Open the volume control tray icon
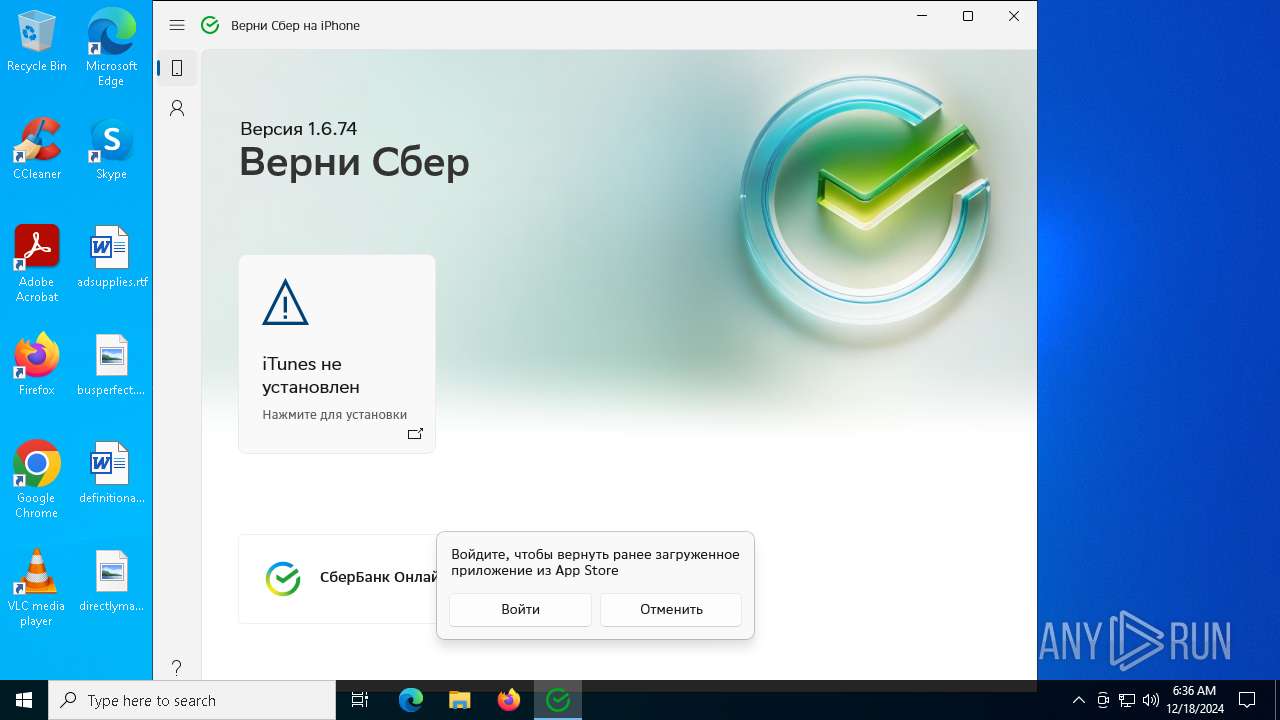The height and width of the screenshot is (720, 1280). 1150,700
